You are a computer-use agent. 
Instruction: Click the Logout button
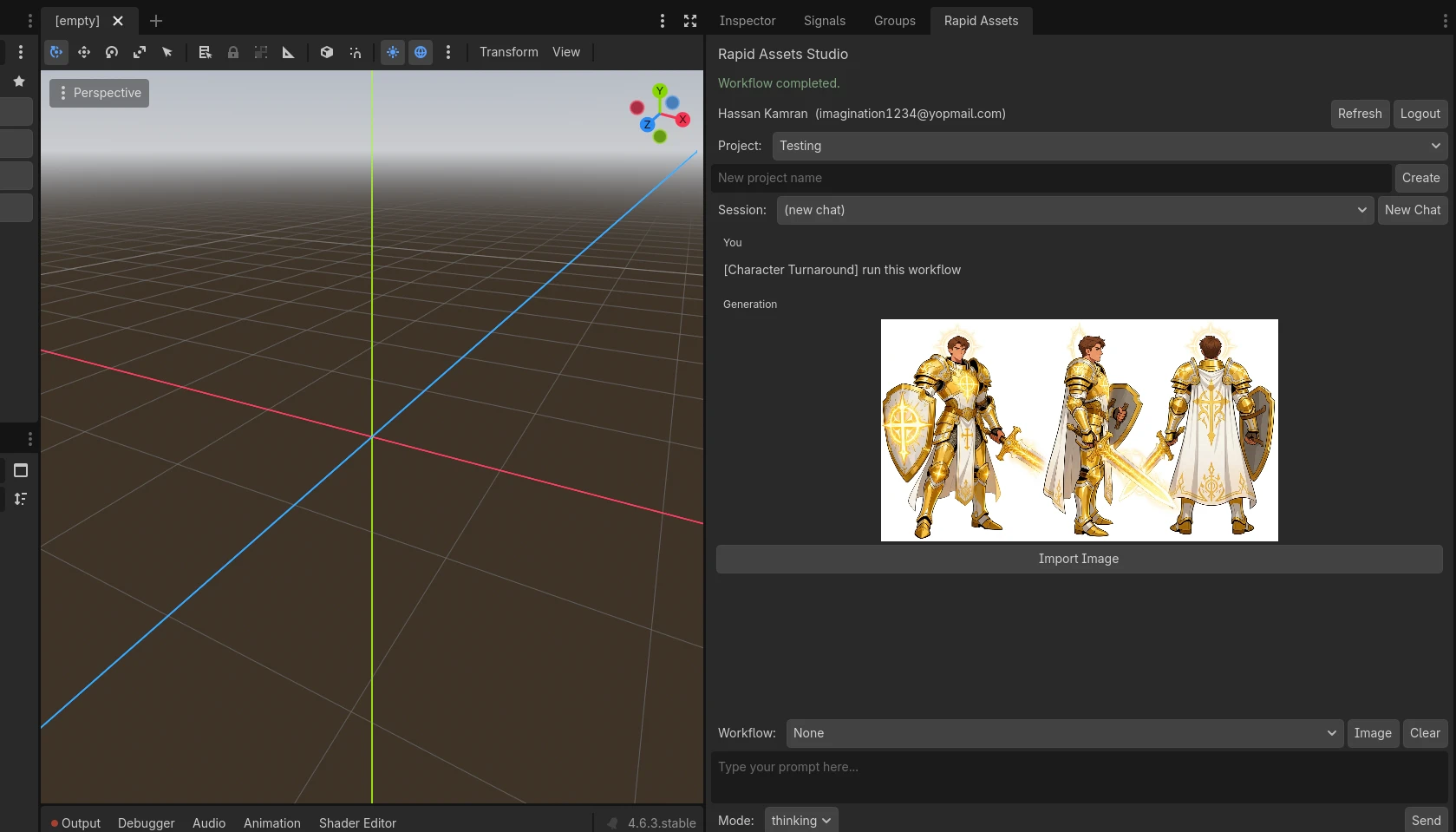click(x=1420, y=114)
